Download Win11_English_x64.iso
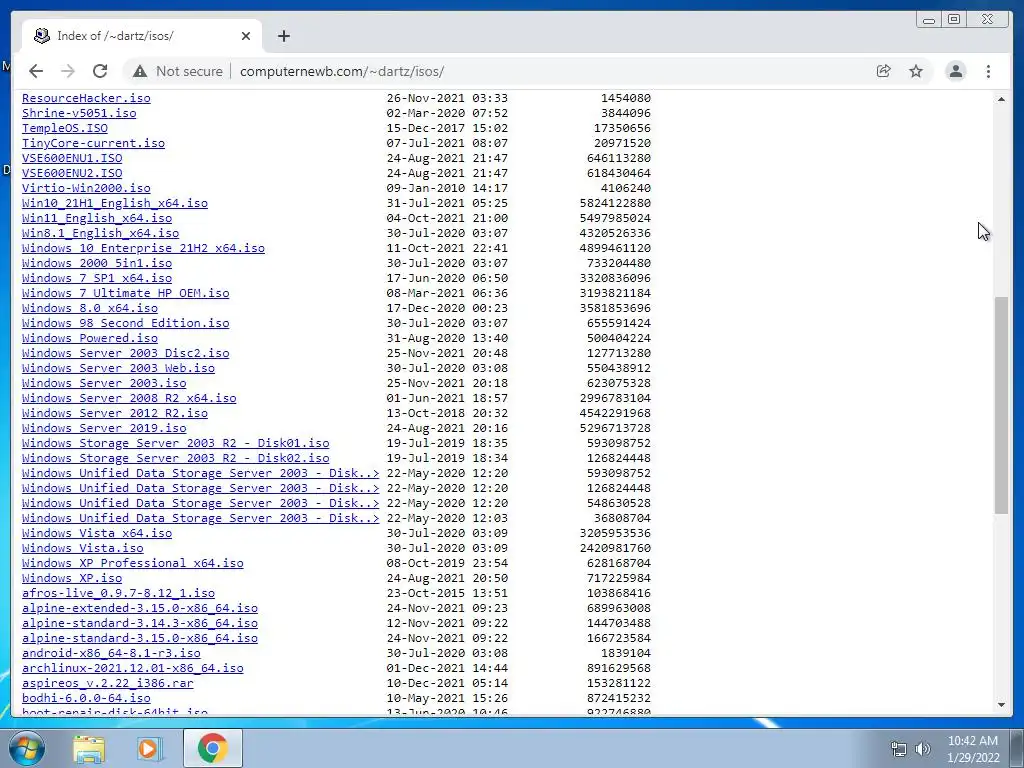Screen dimensions: 1024x768 pyautogui.click(x=97, y=218)
